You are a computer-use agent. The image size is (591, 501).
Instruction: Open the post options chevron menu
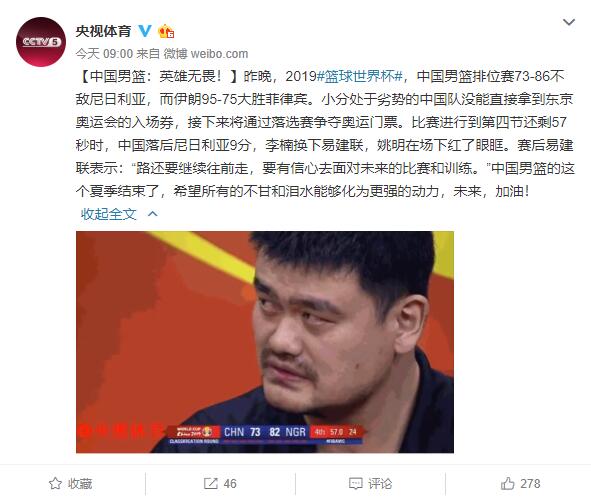point(568,23)
